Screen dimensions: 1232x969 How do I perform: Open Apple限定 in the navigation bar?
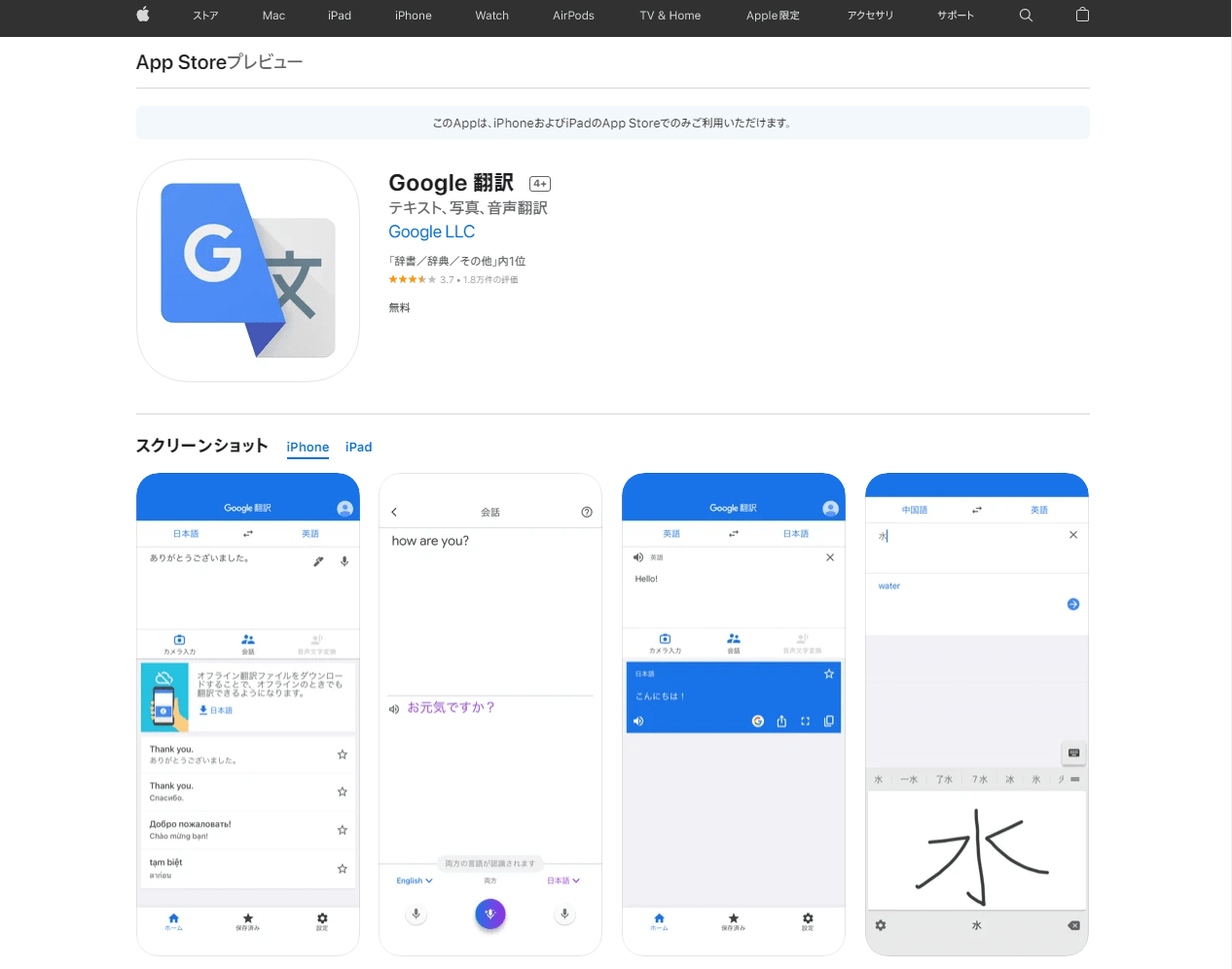coord(773,16)
